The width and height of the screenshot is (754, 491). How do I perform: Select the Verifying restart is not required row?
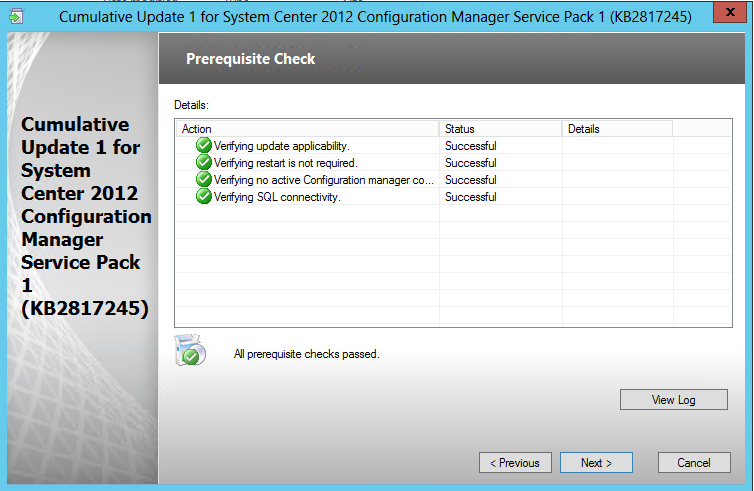453,163
